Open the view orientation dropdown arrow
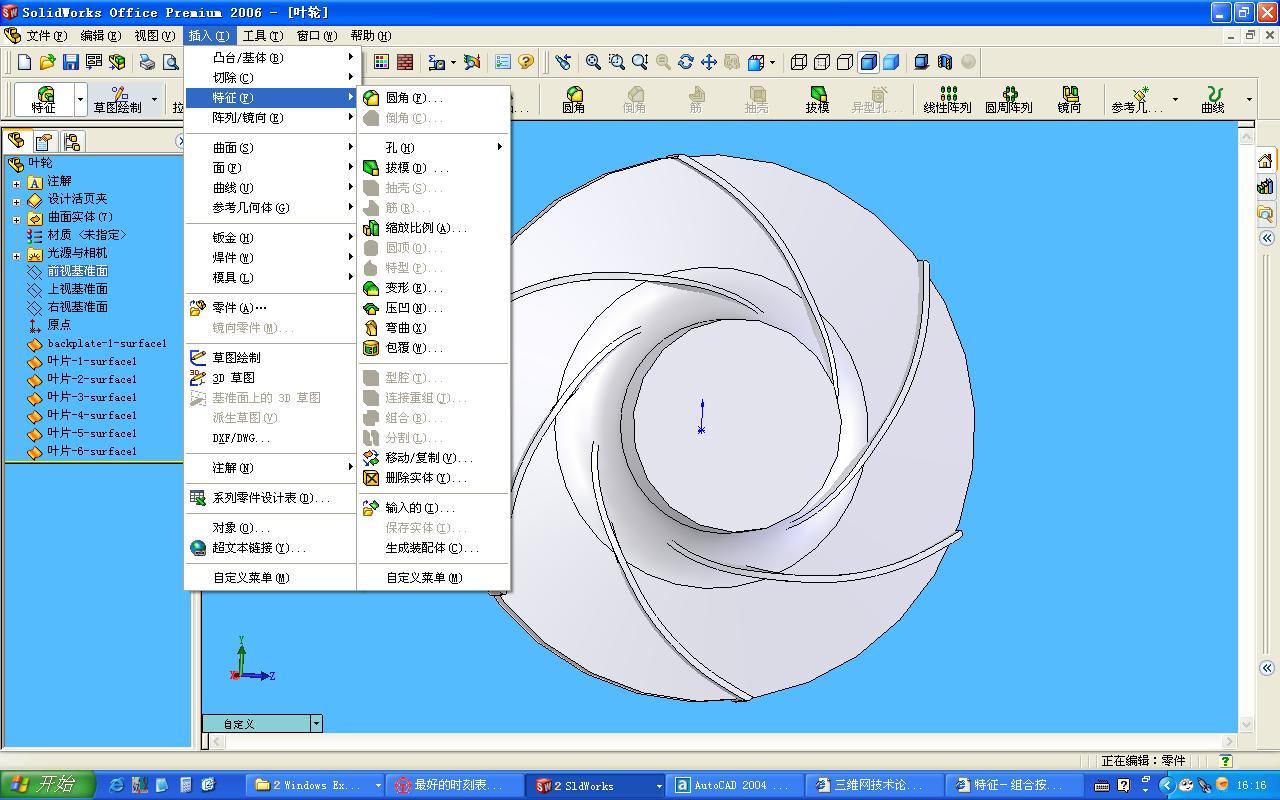 click(x=772, y=62)
